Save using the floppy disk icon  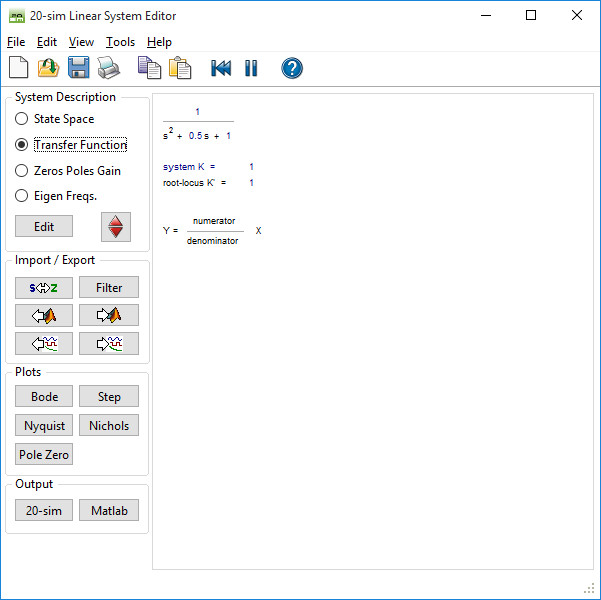tap(79, 68)
